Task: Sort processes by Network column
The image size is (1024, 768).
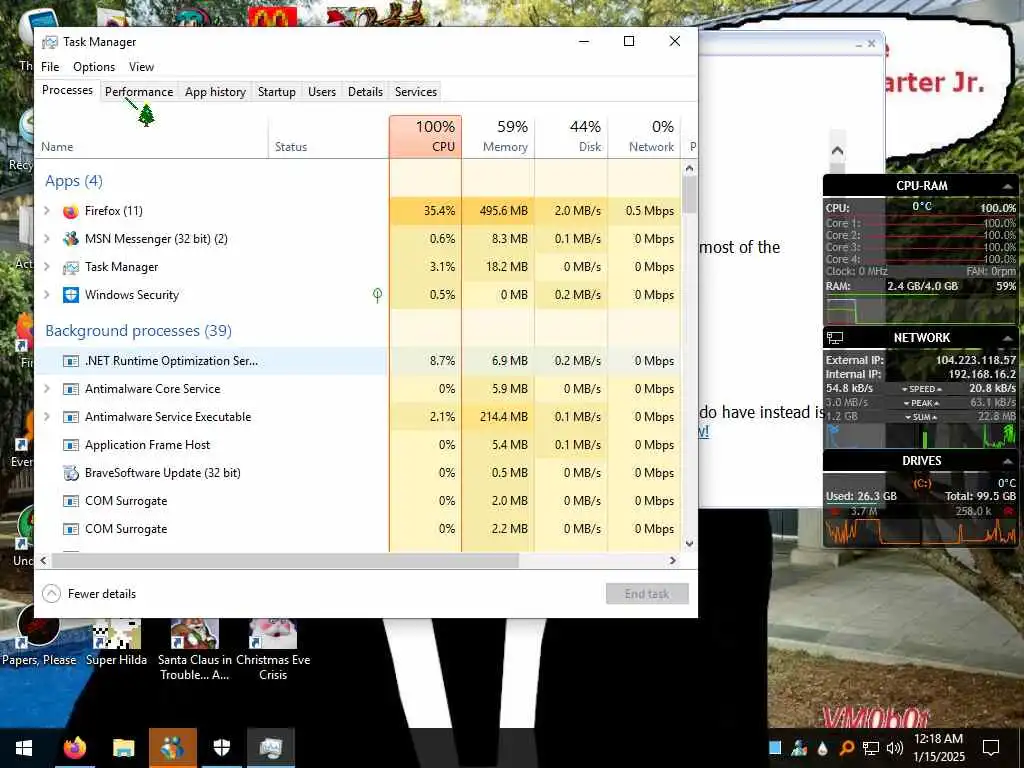Action: click(645, 136)
